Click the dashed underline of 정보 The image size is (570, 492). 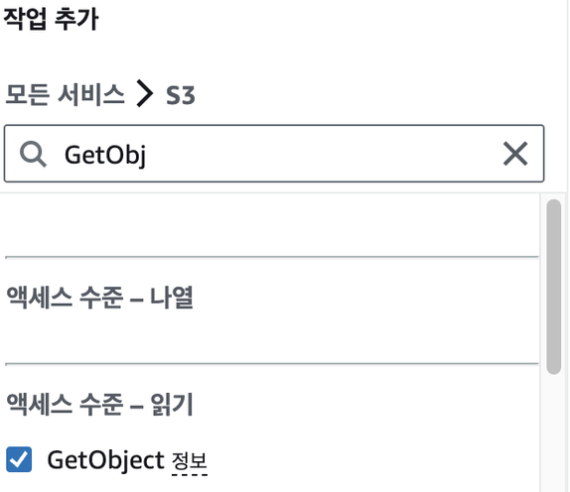tap(189, 474)
